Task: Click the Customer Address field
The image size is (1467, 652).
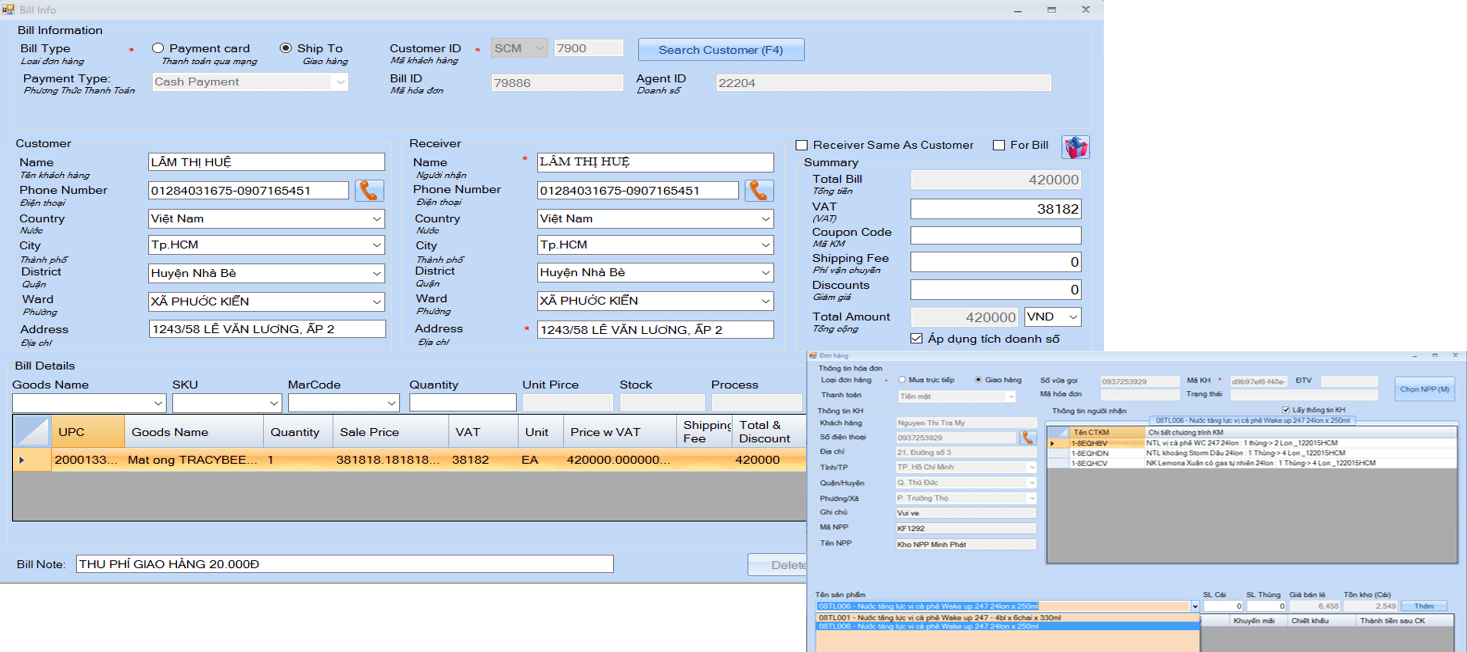Action: click(267, 329)
